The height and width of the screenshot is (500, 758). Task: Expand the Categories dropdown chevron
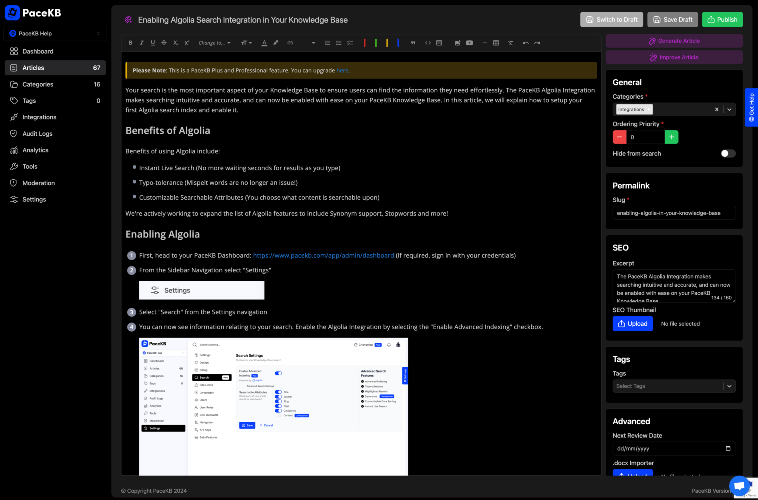729,109
